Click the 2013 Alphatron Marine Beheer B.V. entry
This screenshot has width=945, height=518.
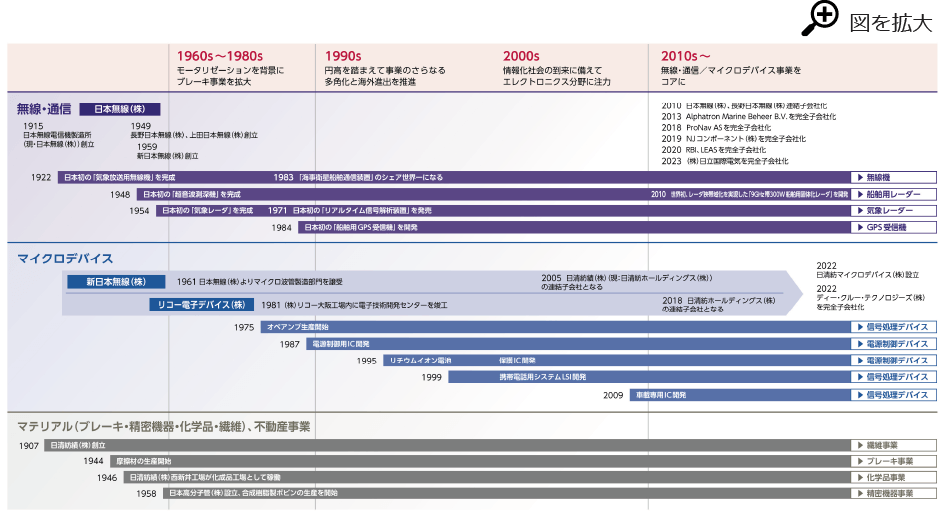(749, 116)
